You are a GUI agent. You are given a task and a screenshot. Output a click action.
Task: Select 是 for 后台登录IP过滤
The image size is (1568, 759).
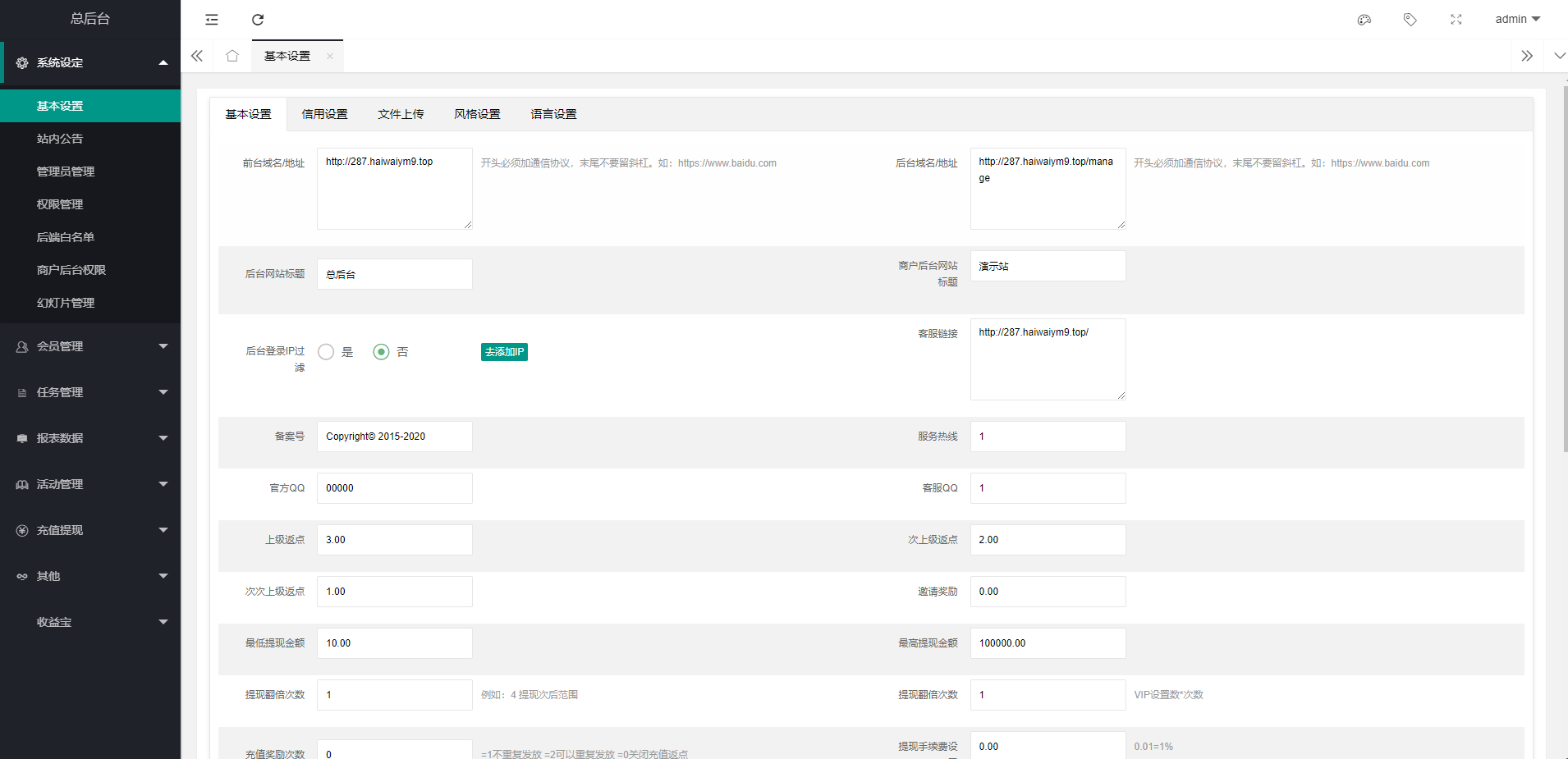coord(326,352)
